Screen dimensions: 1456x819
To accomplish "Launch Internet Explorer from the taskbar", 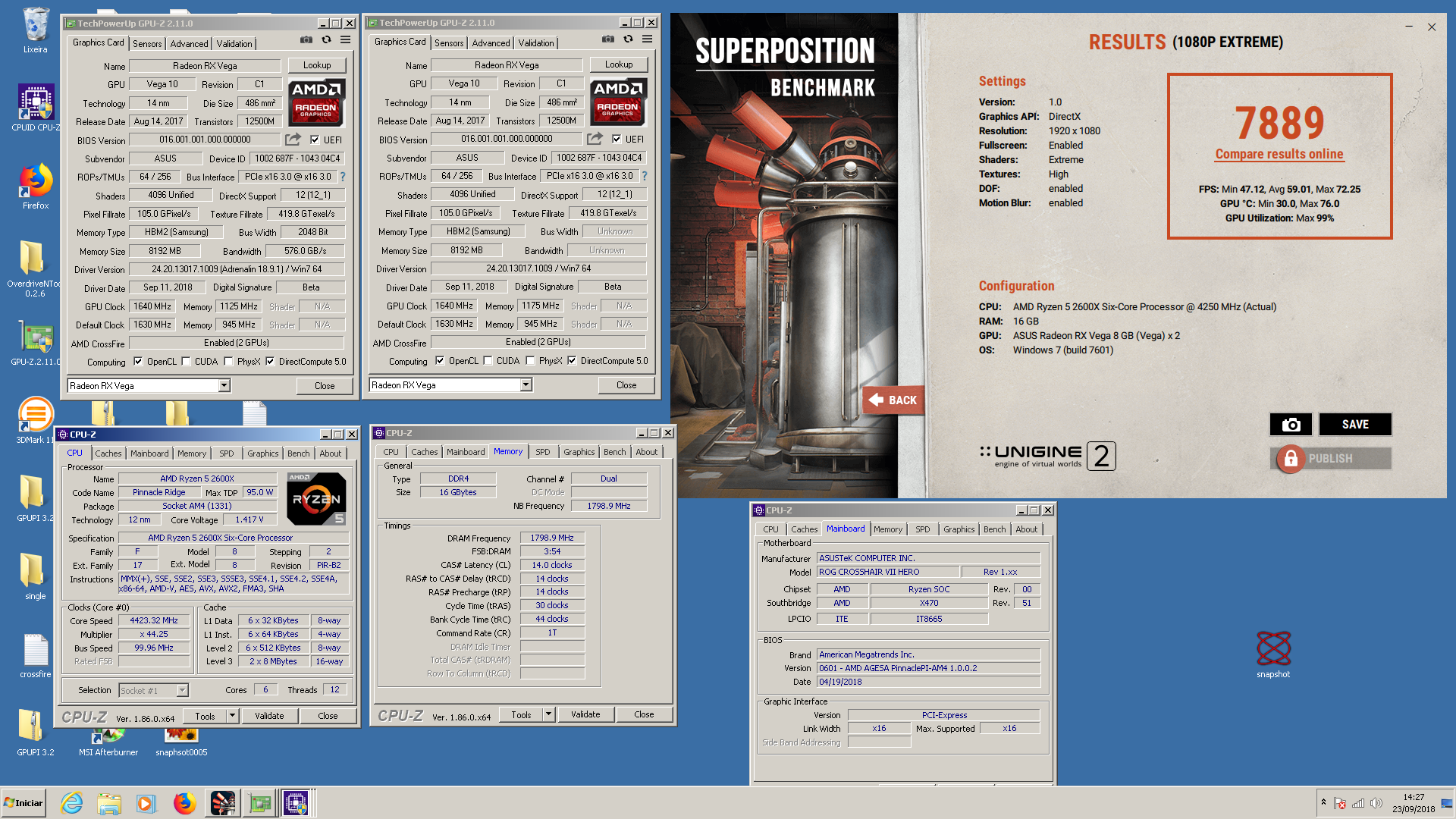I will pyautogui.click(x=72, y=803).
